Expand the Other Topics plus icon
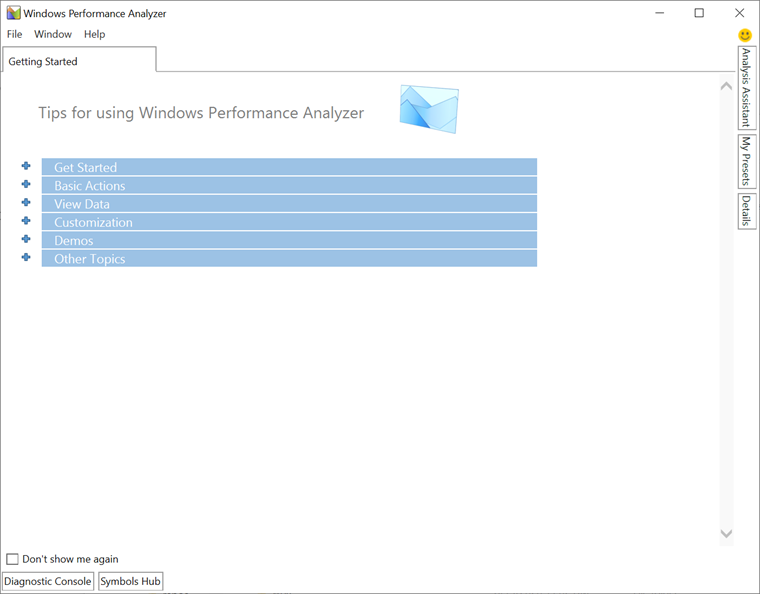760x594 pixels. click(26, 257)
